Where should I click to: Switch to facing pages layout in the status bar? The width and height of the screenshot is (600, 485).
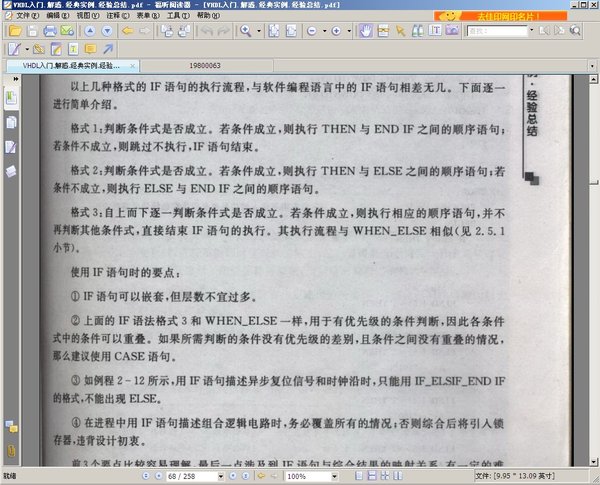click(398, 476)
